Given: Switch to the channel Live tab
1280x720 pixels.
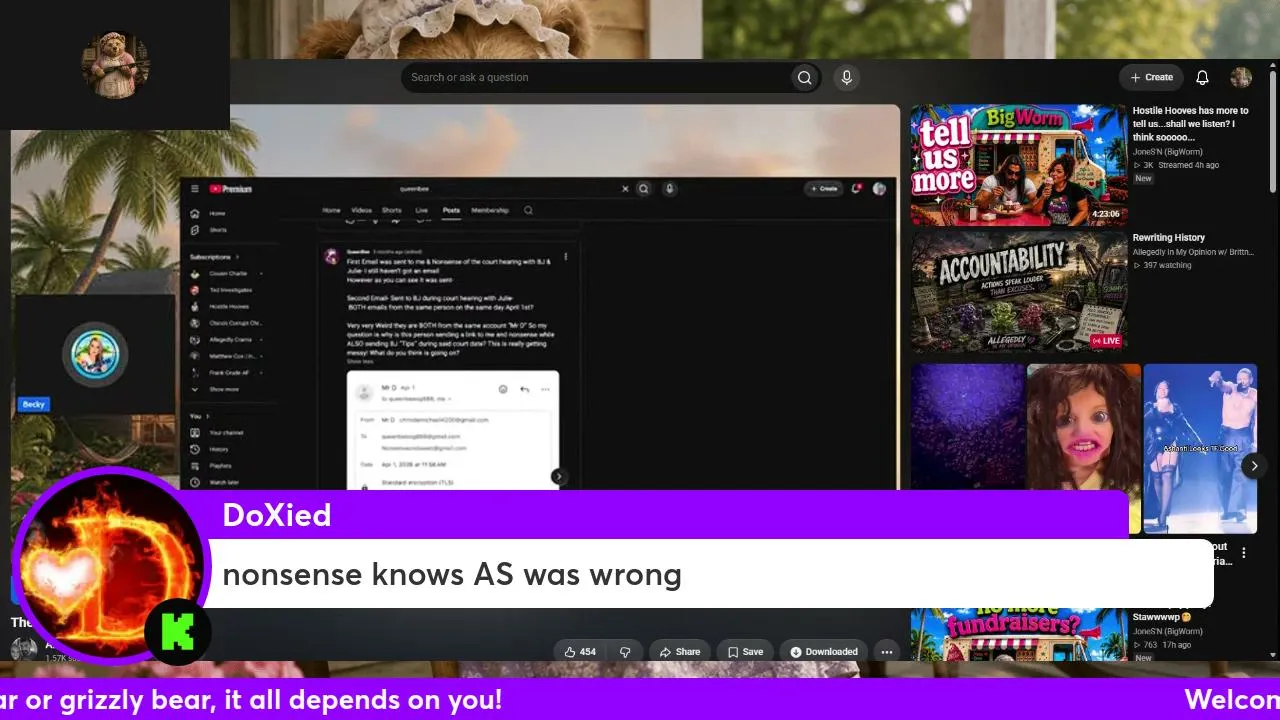Looking at the screenshot, I should (421, 210).
